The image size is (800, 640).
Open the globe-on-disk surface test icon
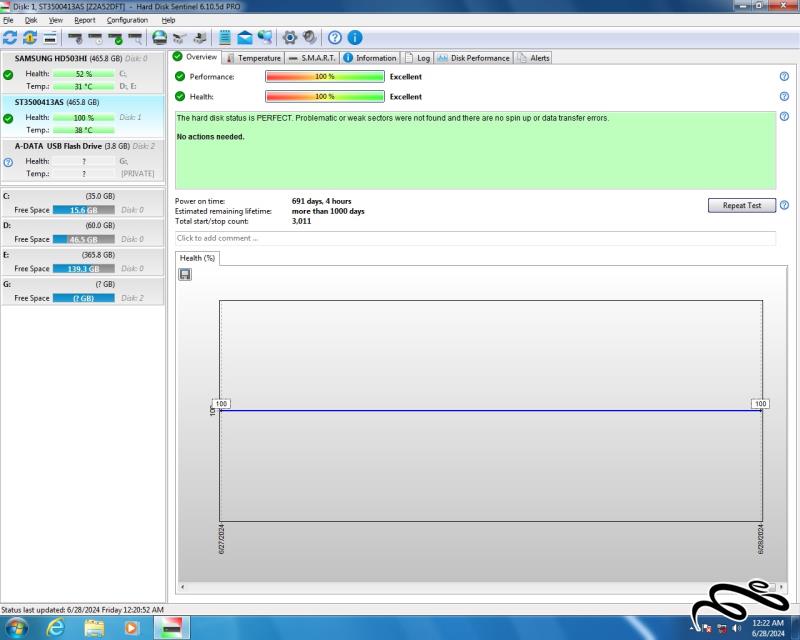(160, 38)
